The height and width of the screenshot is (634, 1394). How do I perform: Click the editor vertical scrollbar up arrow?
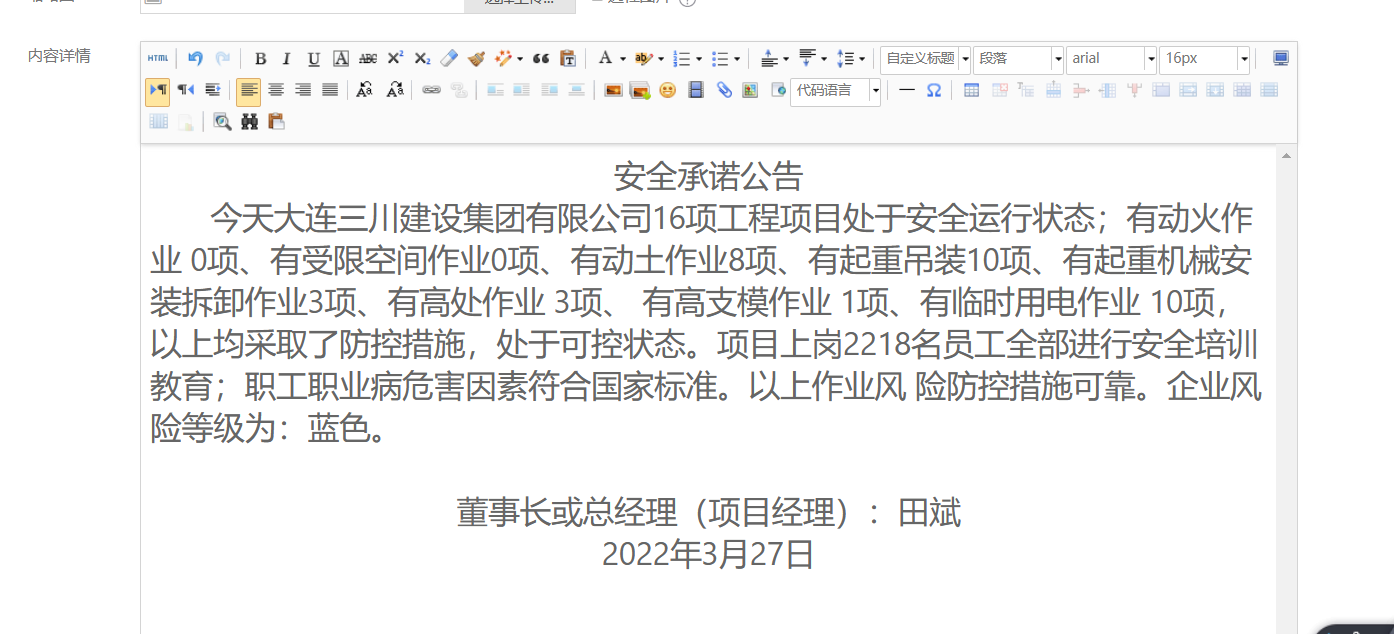pyautogui.click(x=1287, y=155)
